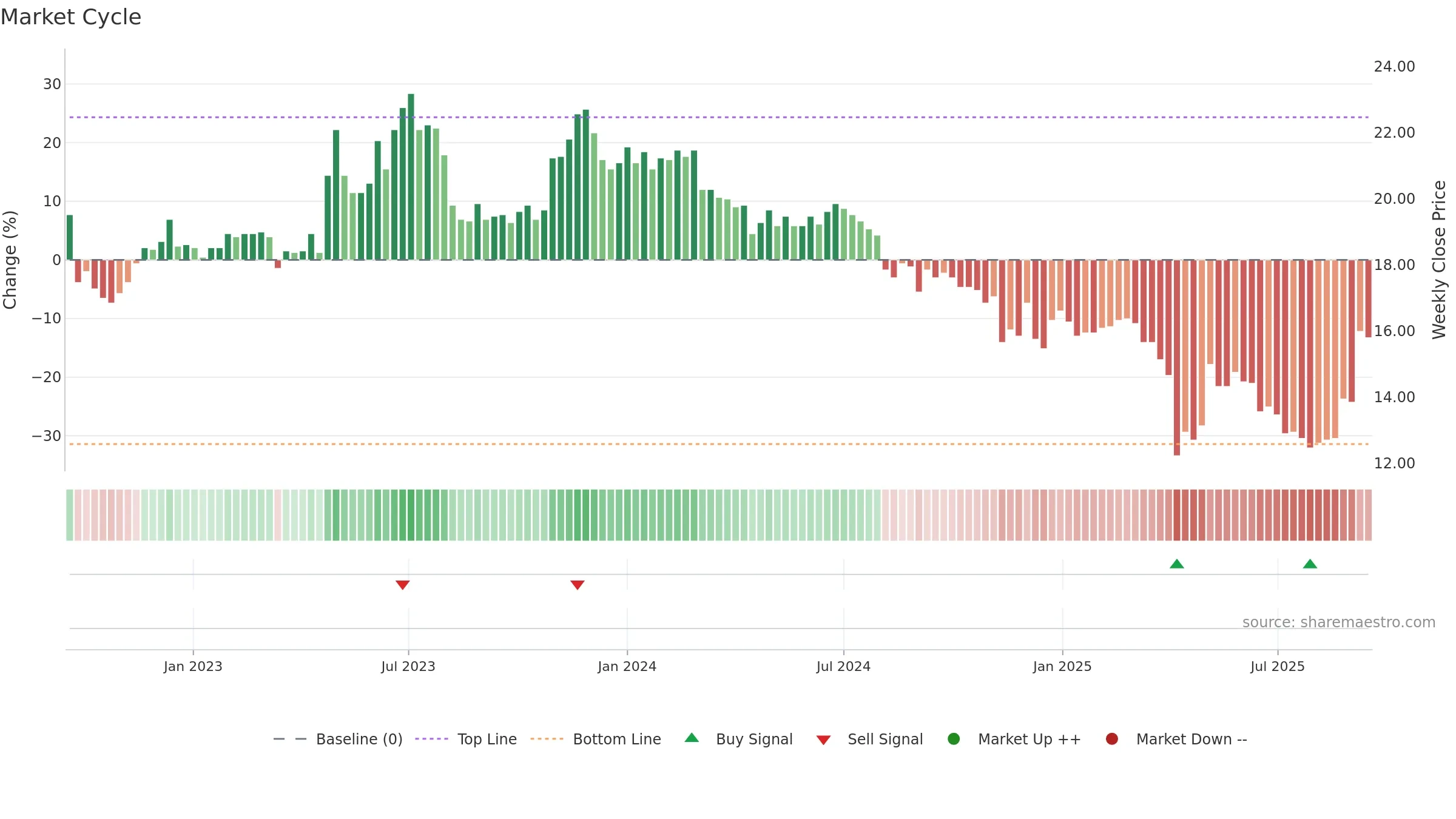Click the first heatmap cell on the left
Screen dimensions: 1456x819
tap(70, 515)
